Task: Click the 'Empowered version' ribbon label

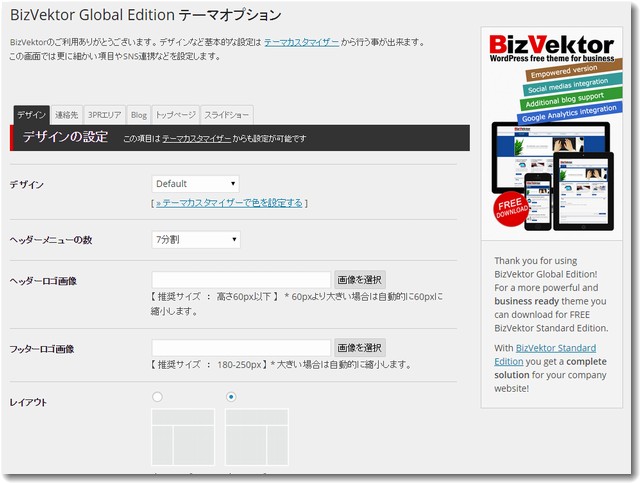Action: [x=573, y=69]
